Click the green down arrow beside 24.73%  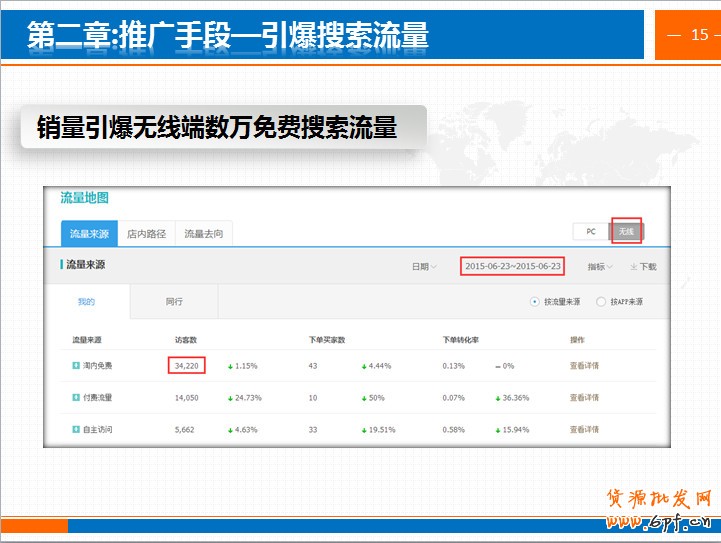(x=231, y=398)
